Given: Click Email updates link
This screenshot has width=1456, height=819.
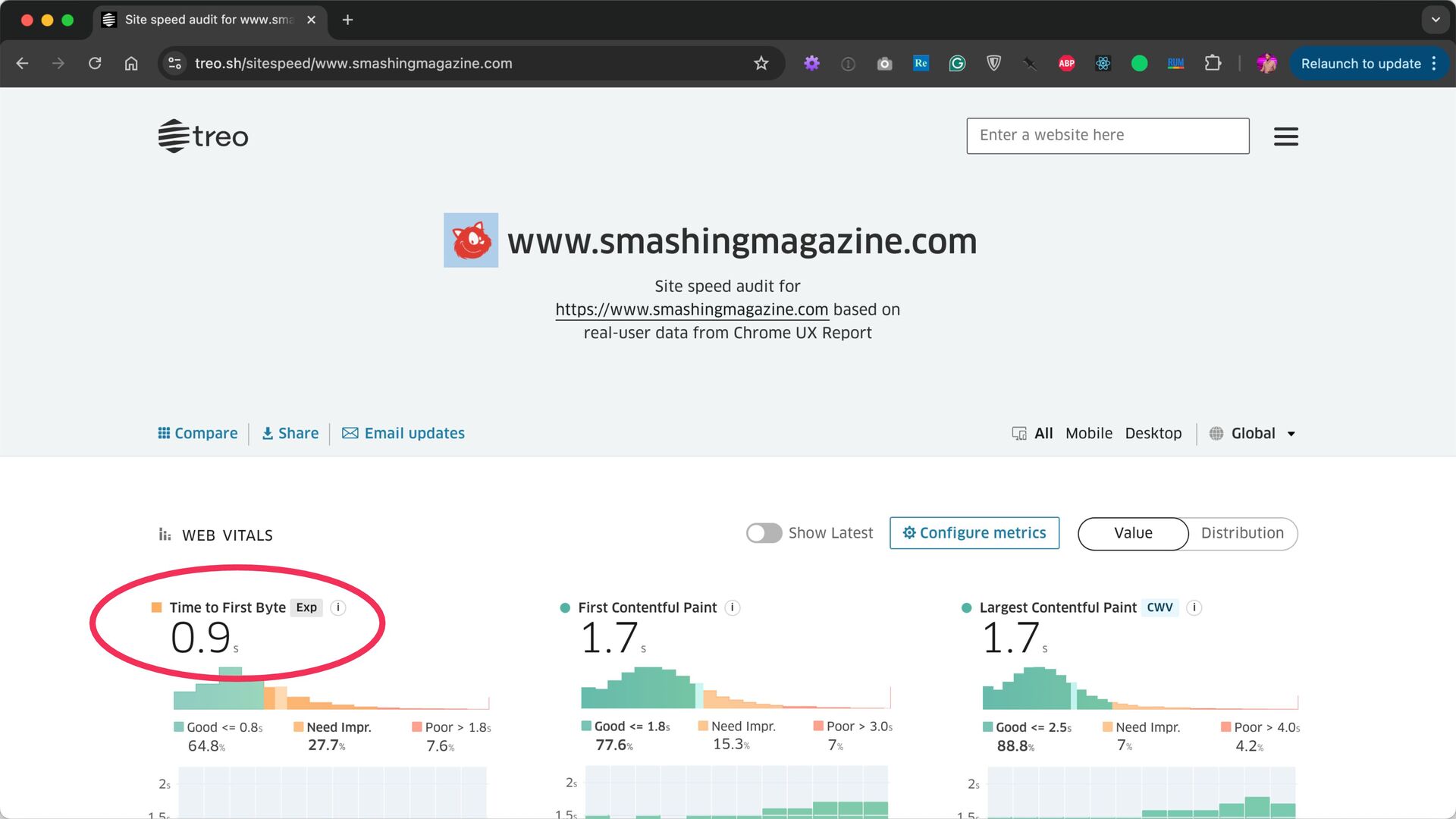Looking at the screenshot, I should click(403, 433).
